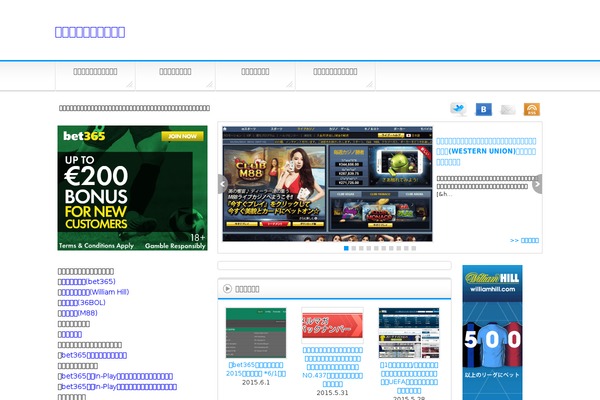Click JOIN NOW on bet365 banner
This screenshot has width=600, height=400.
(182, 136)
